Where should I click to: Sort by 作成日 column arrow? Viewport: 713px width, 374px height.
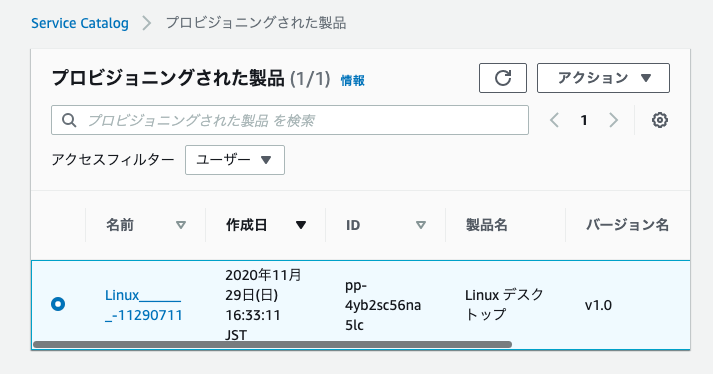pos(301,225)
